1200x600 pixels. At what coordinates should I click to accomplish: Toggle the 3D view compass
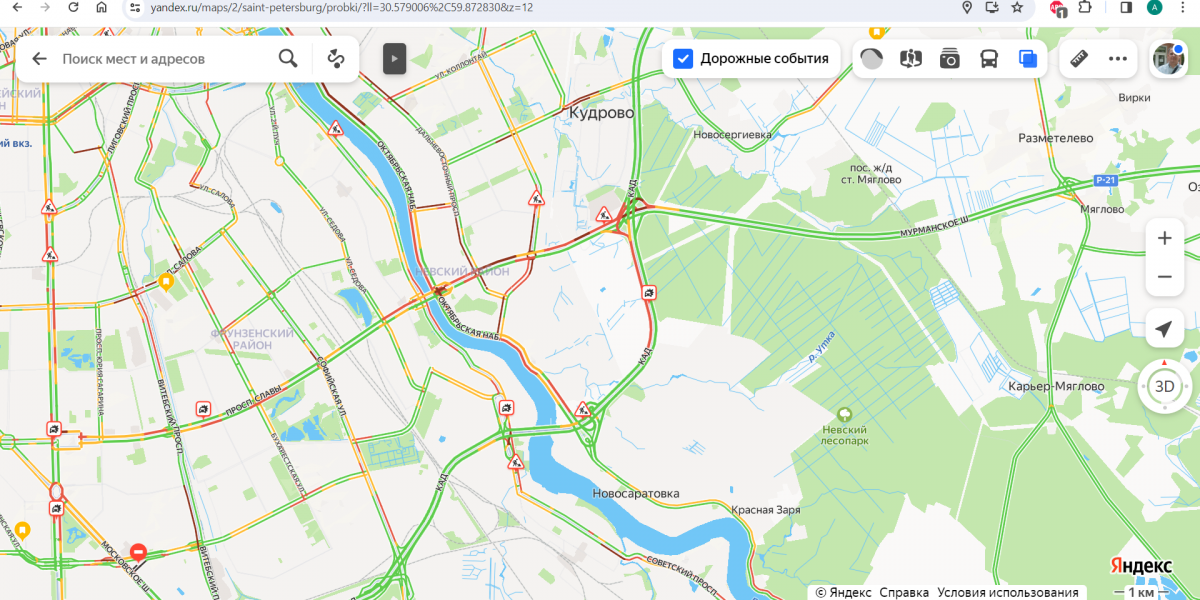1165,386
